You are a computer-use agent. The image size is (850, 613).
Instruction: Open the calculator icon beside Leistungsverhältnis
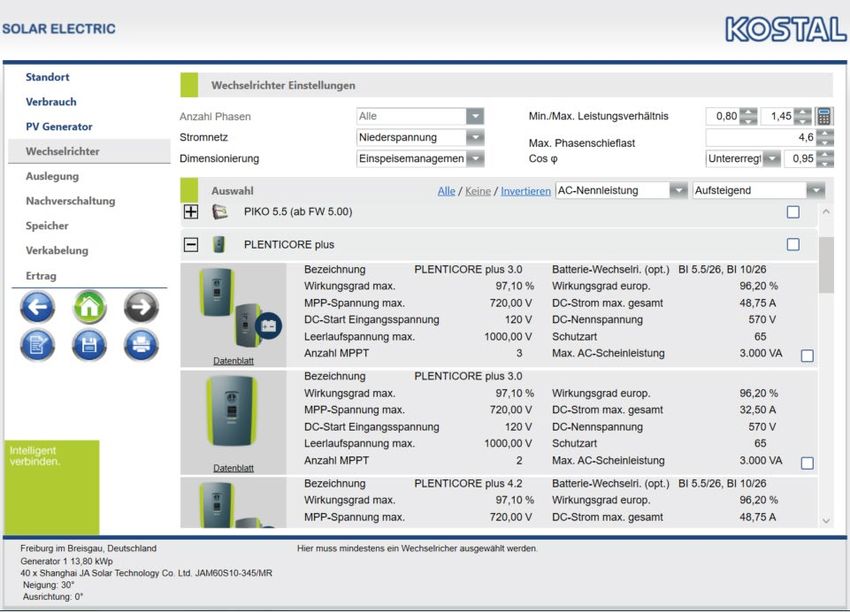point(824,116)
